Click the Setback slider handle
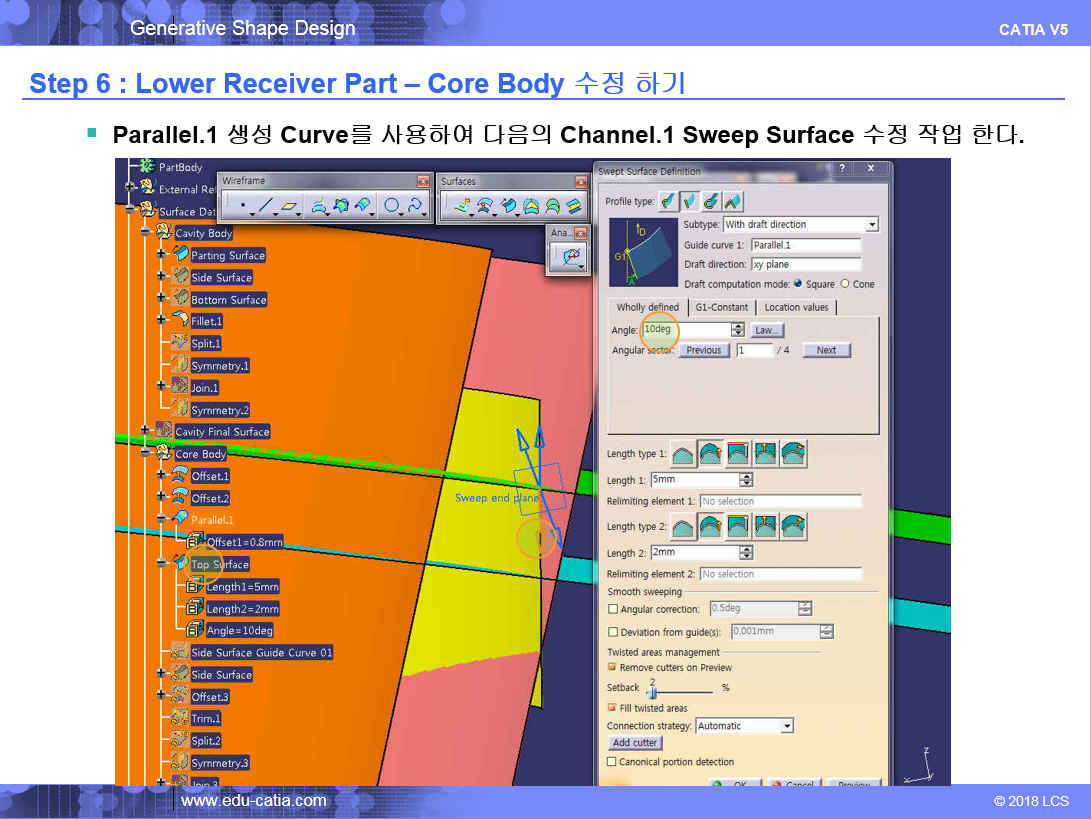Viewport: 1091px width, 819px height. click(x=651, y=691)
